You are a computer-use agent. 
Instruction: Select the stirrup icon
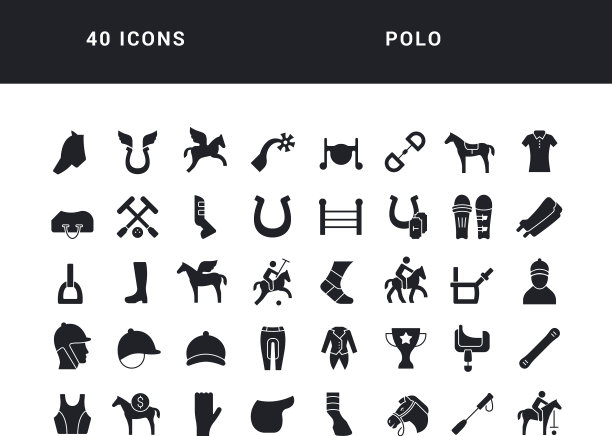coord(70,284)
